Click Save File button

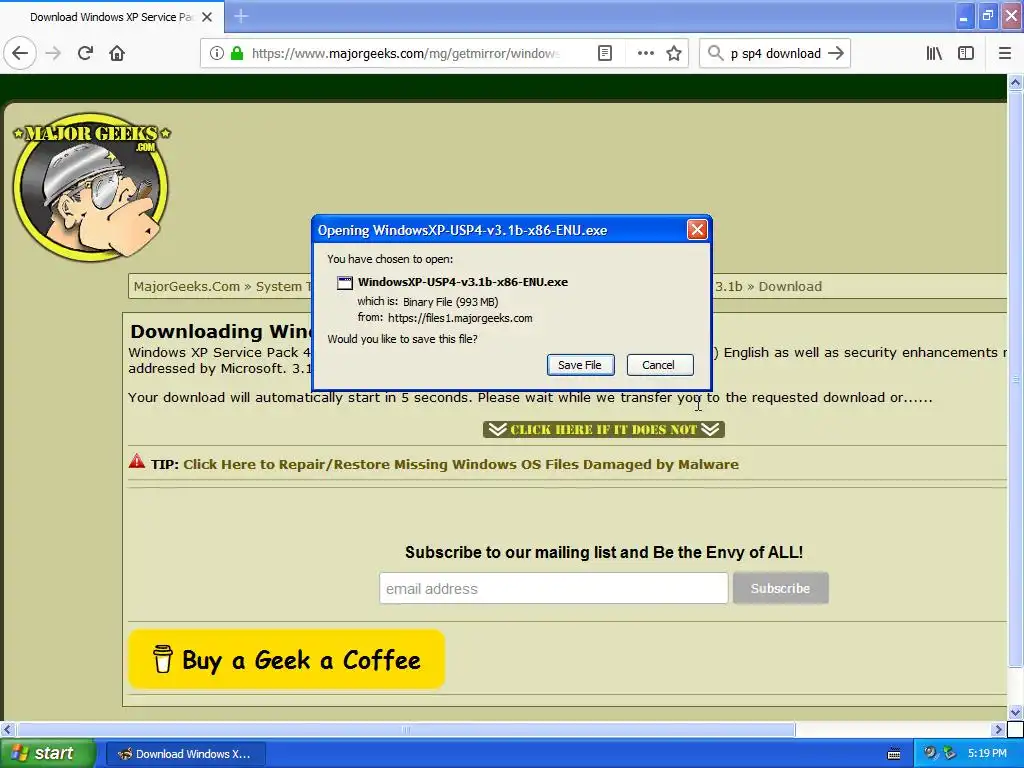pyautogui.click(x=580, y=365)
